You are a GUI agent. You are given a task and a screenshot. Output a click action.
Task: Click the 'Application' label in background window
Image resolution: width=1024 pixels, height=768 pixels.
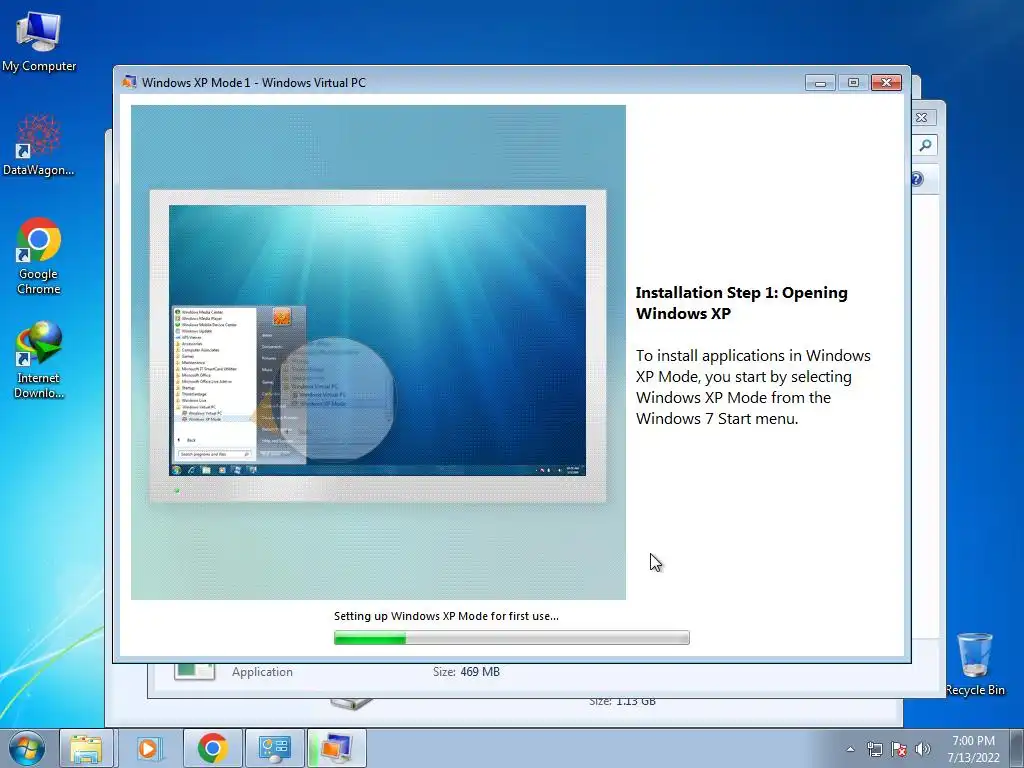pyautogui.click(x=262, y=672)
